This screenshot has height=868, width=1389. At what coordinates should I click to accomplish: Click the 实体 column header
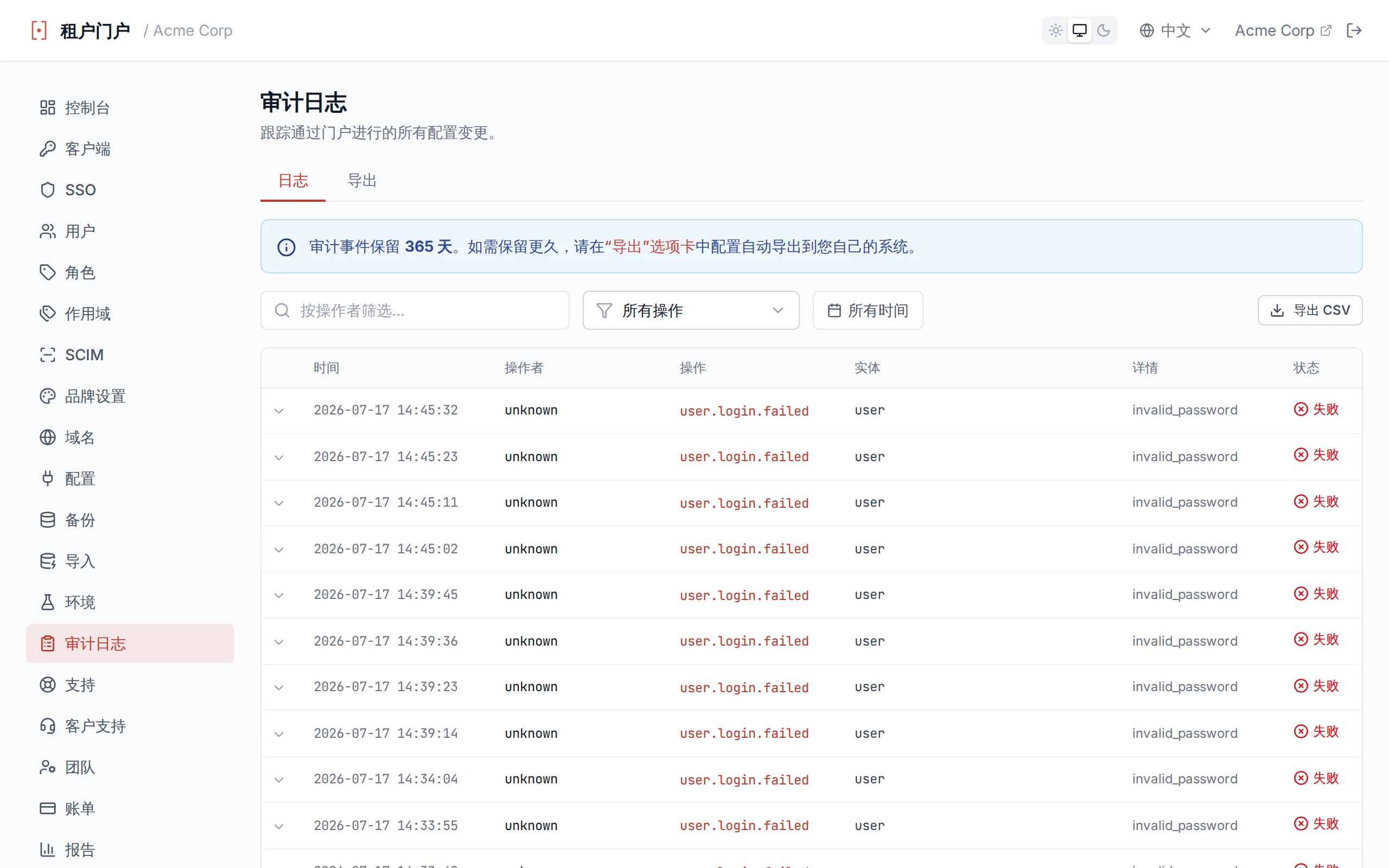click(x=867, y=368)
